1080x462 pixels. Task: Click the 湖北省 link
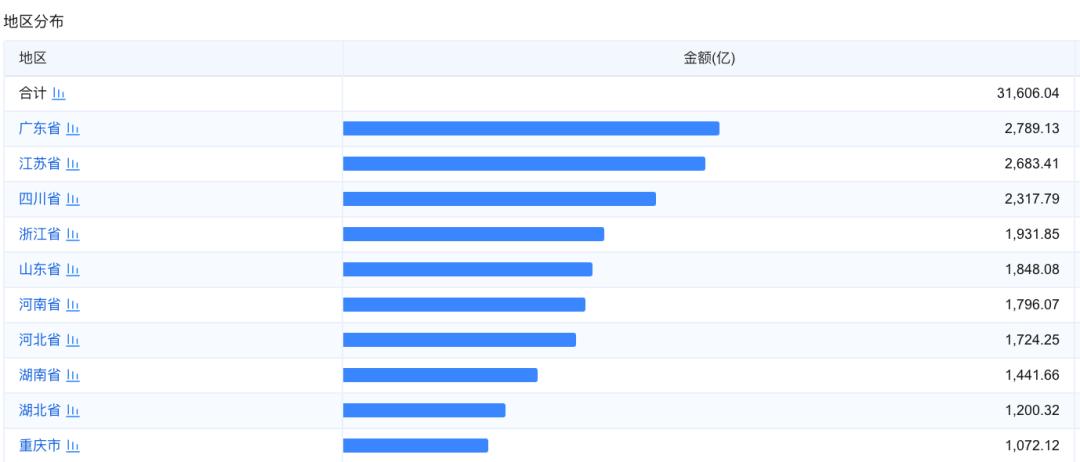coord(40,411)
